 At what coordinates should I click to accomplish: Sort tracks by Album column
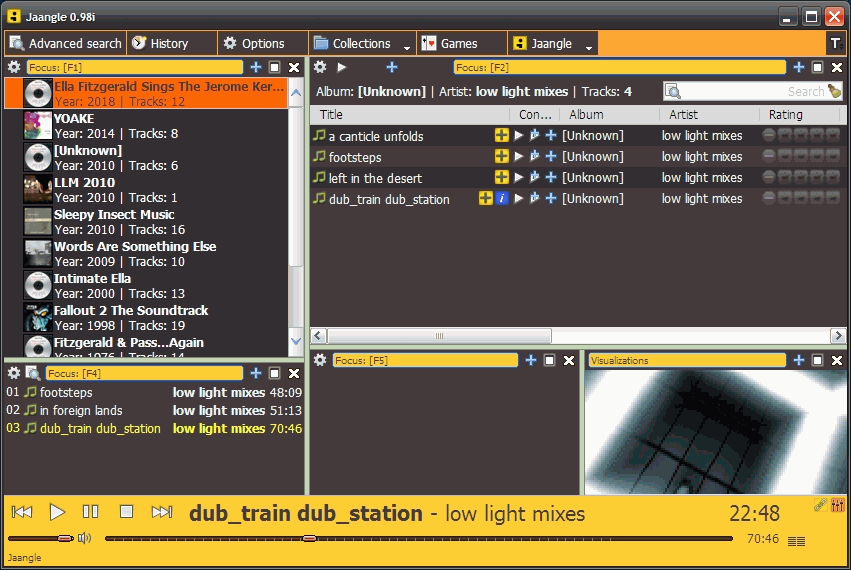click(x=611, y=115)
